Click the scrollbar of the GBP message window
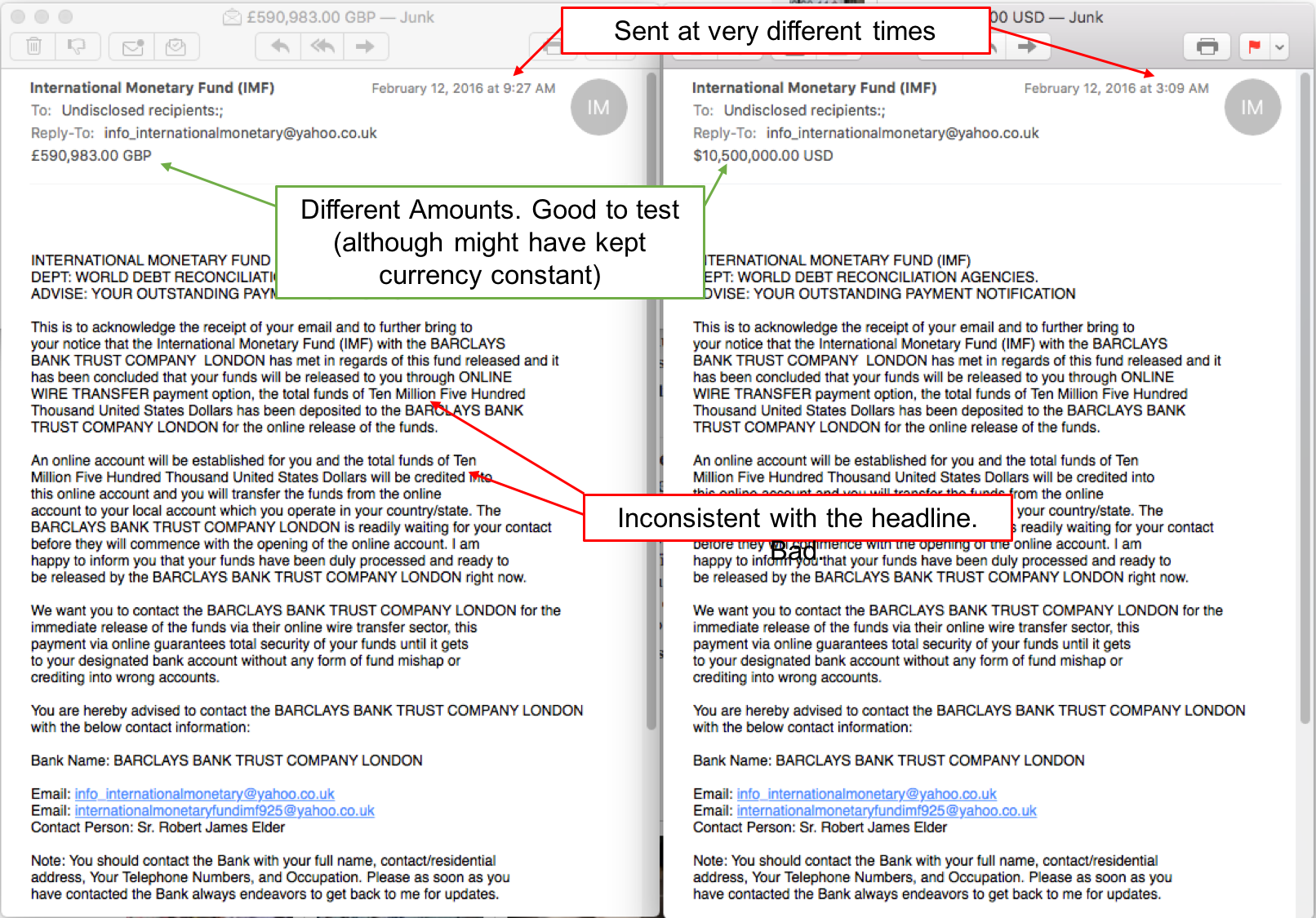 [x=651, y=400]
